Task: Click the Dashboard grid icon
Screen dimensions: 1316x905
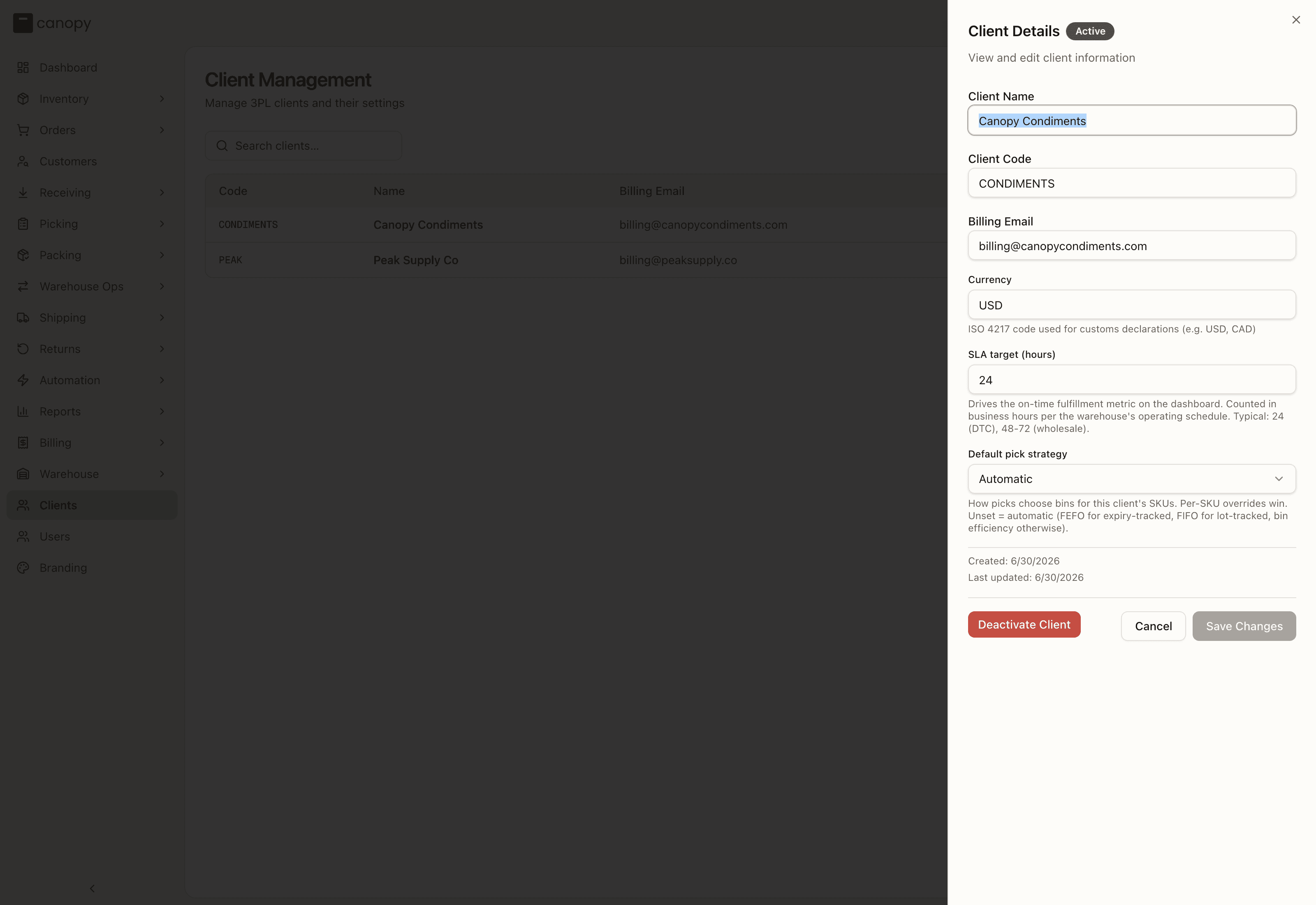Action: point(23,67)
